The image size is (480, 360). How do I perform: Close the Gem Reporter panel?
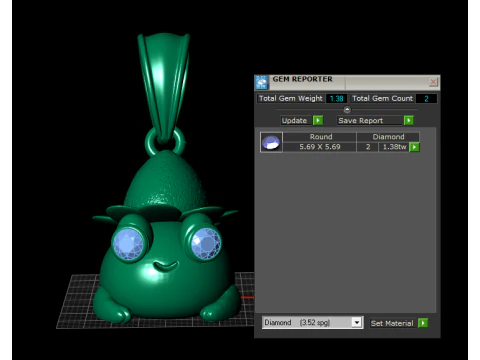tap(433, 82)
